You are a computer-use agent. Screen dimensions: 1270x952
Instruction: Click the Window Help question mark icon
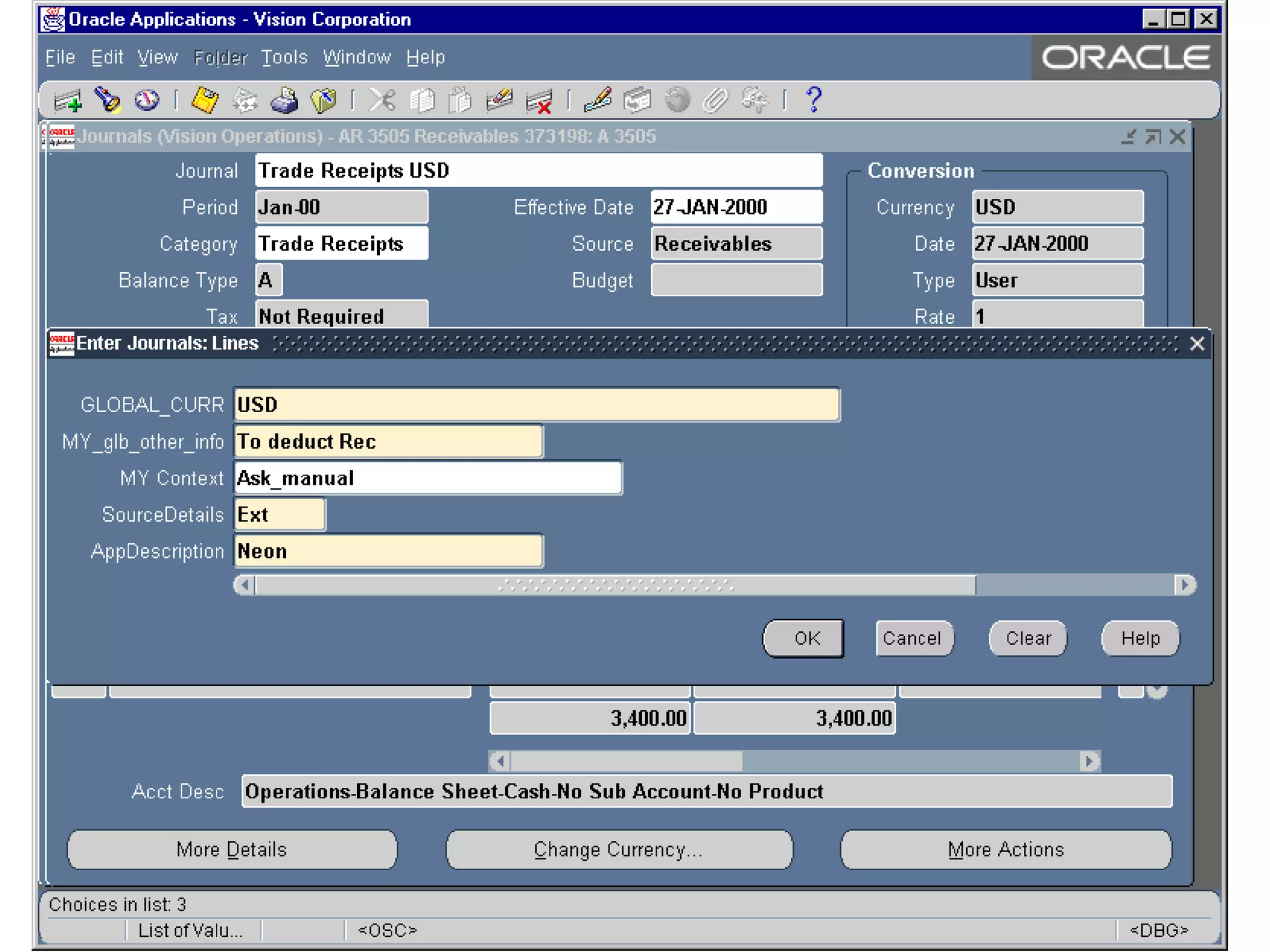pyautogui.click(x=814, y=100)
